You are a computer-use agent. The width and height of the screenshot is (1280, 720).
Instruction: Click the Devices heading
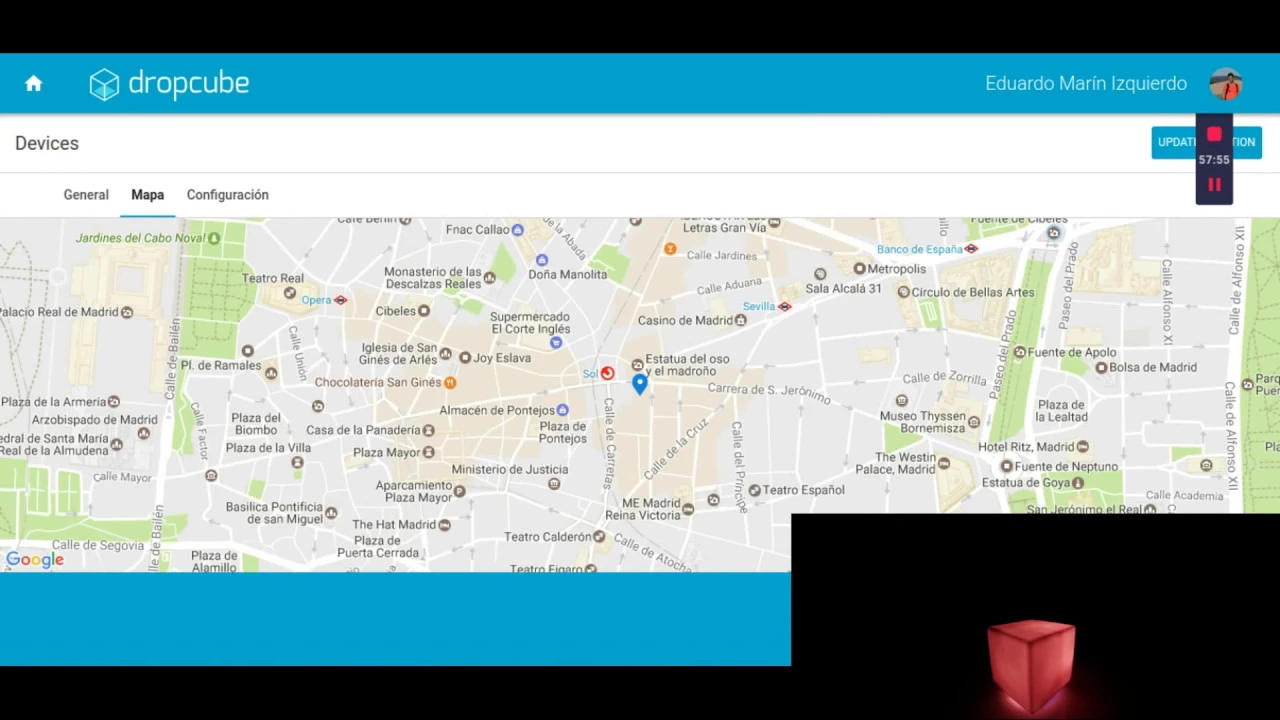pyautogui.click(x=47, y=143)
